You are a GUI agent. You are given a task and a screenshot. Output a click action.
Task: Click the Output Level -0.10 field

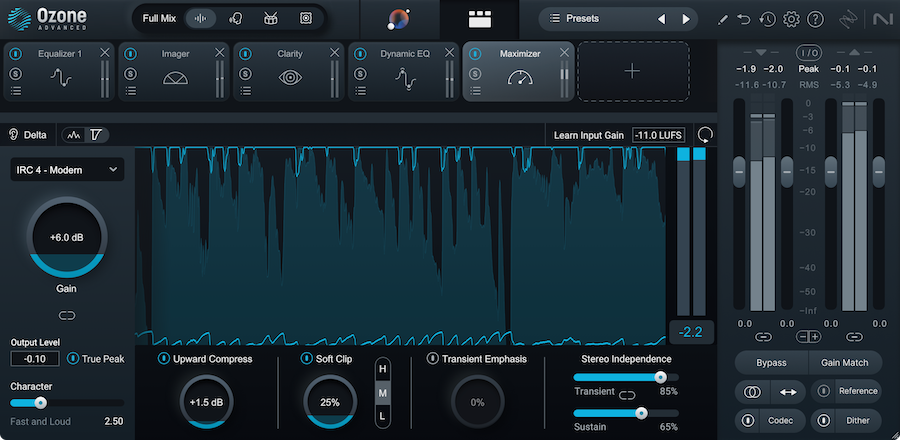[35, 359]
